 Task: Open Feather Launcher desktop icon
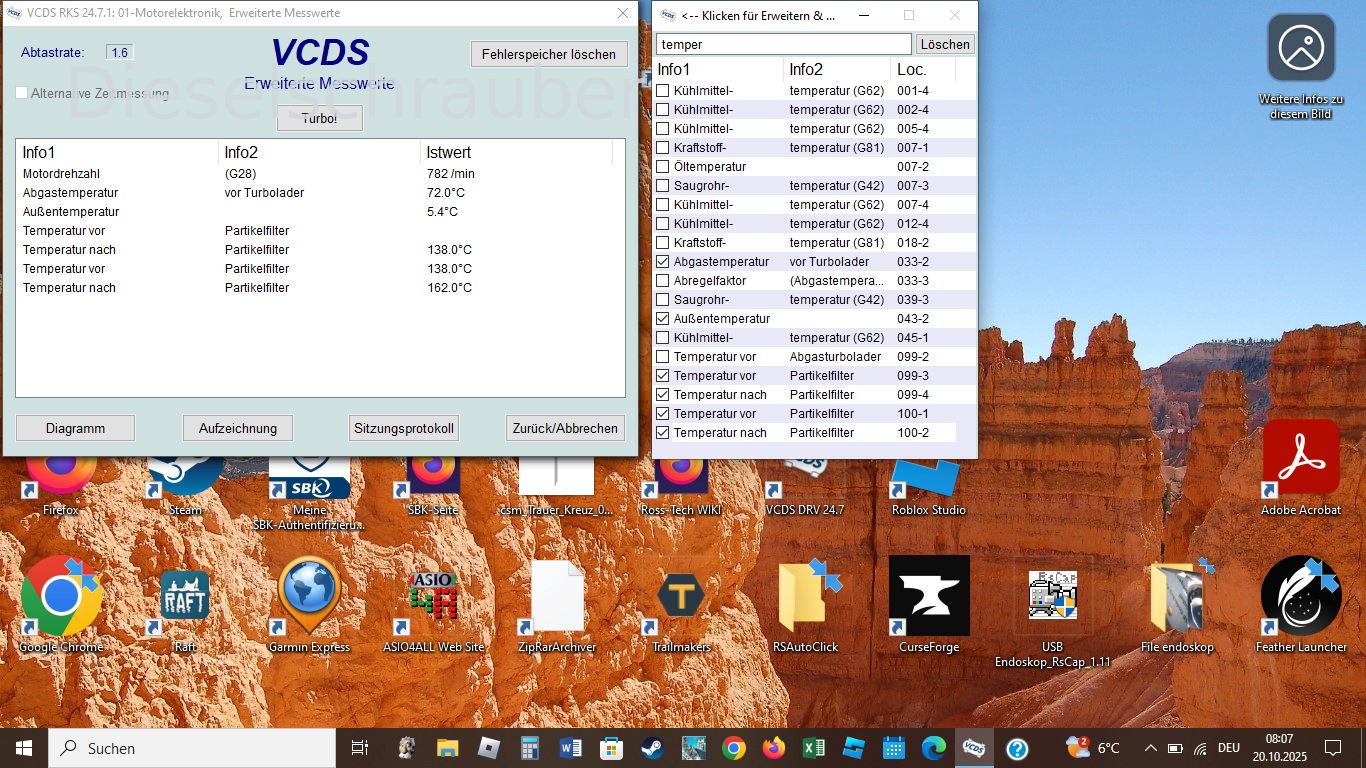pos(1300,598)
